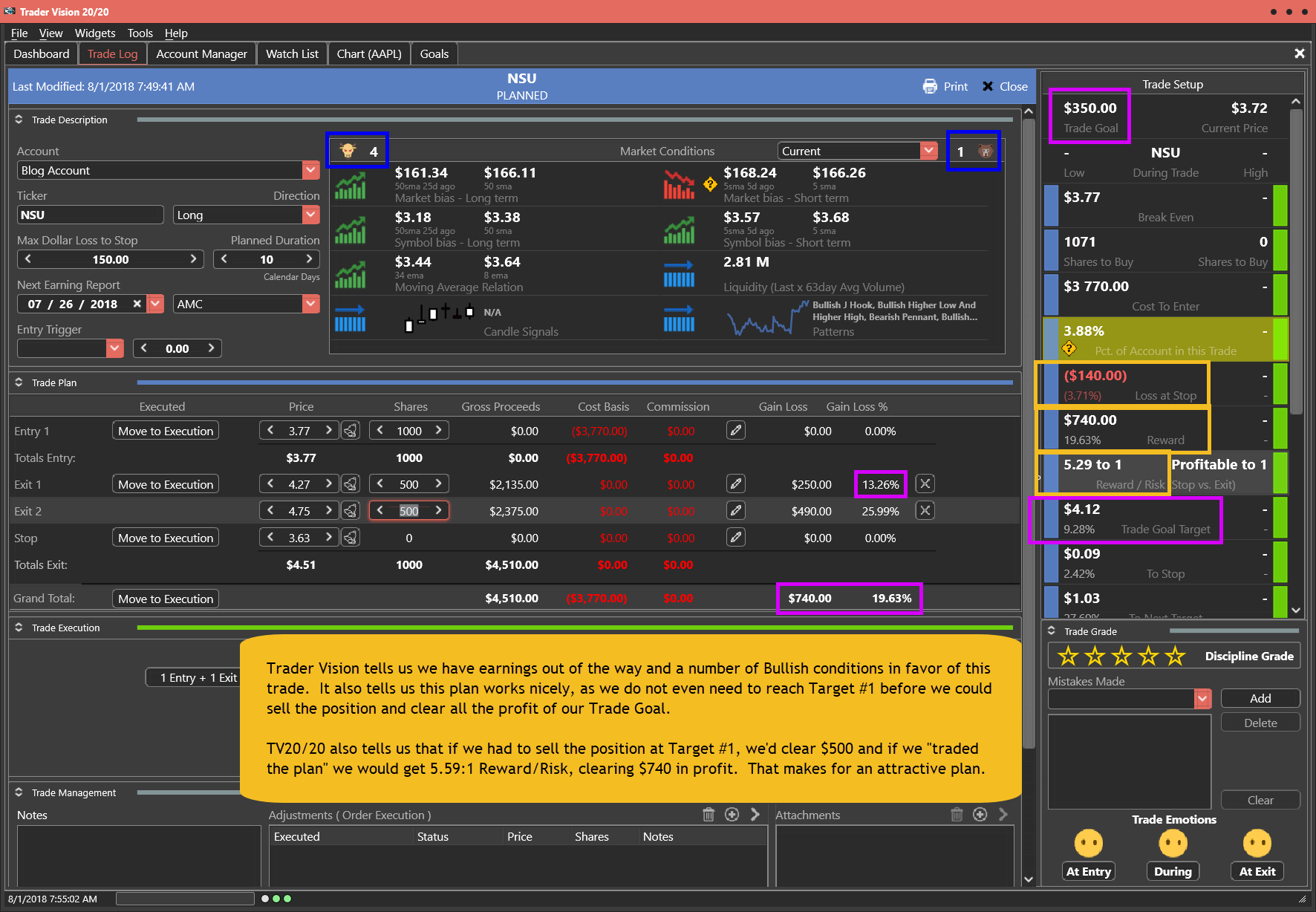1316x912 pixels.
Task: Switch to the Account Manager tab
Action: point(201,53)
